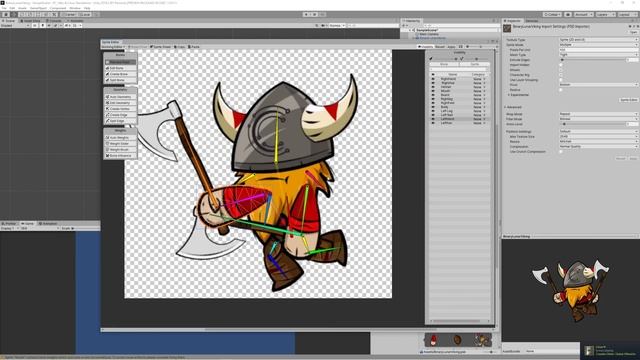Screen dimensions: 640x360
Task: Switch to the Animator tab
Action: pyautogui.click(x=75, y=20)
